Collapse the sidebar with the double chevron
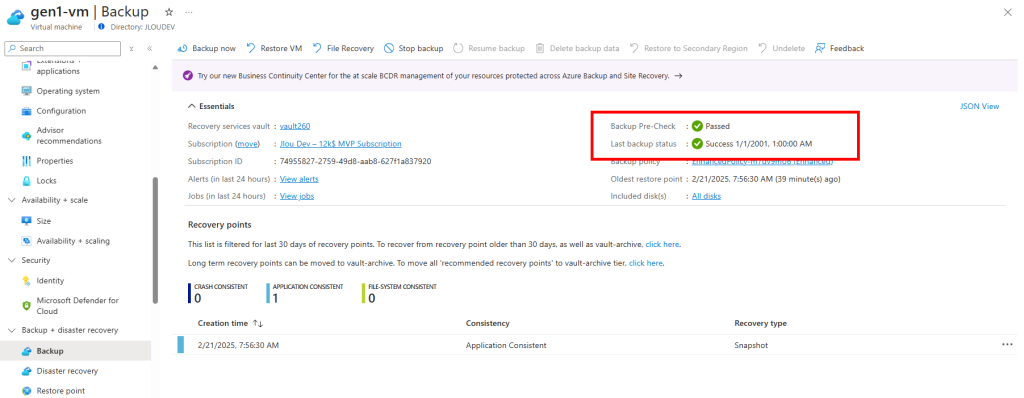Viewport: 1024px width, 398px height. click(x=150, y=48)
